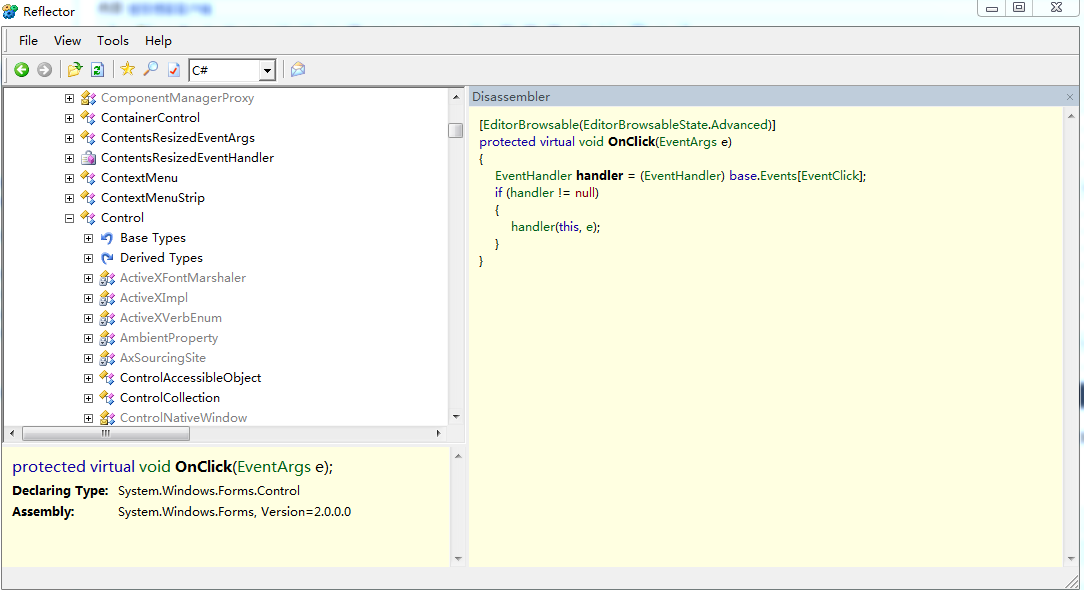Open the Help menu

pos(158,41)
